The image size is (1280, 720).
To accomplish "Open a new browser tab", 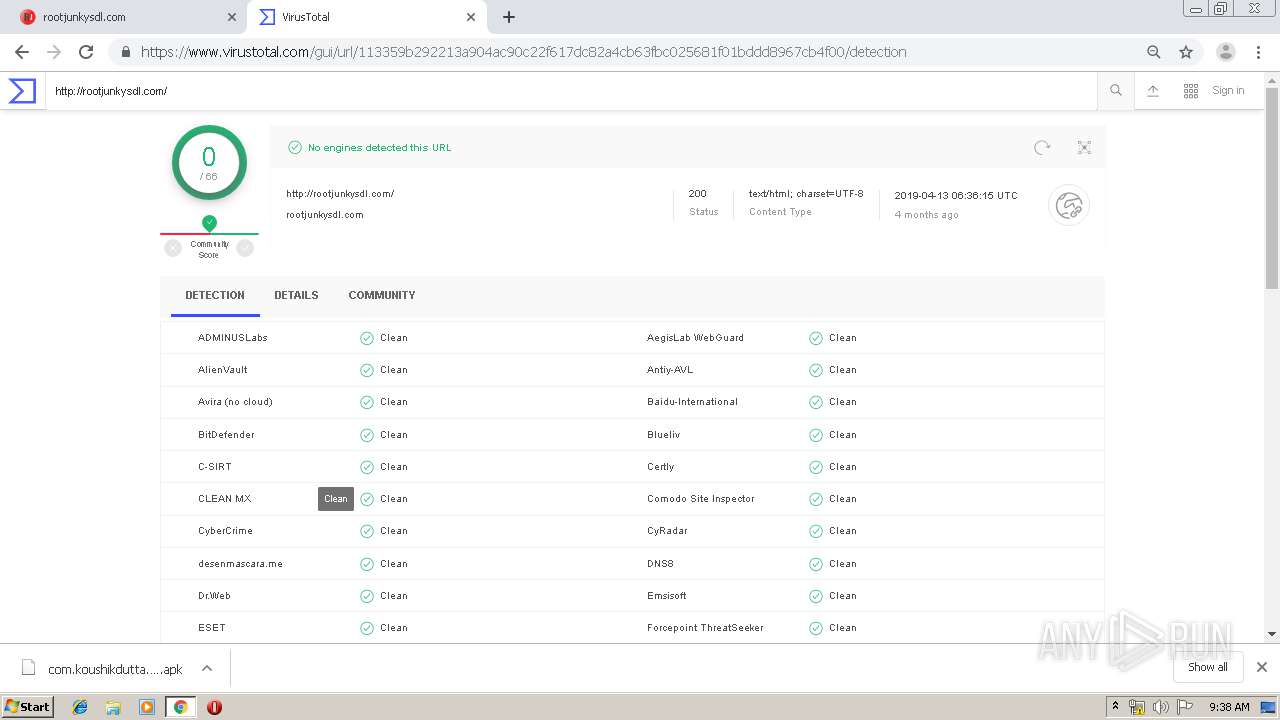I will tap(509, 17).
